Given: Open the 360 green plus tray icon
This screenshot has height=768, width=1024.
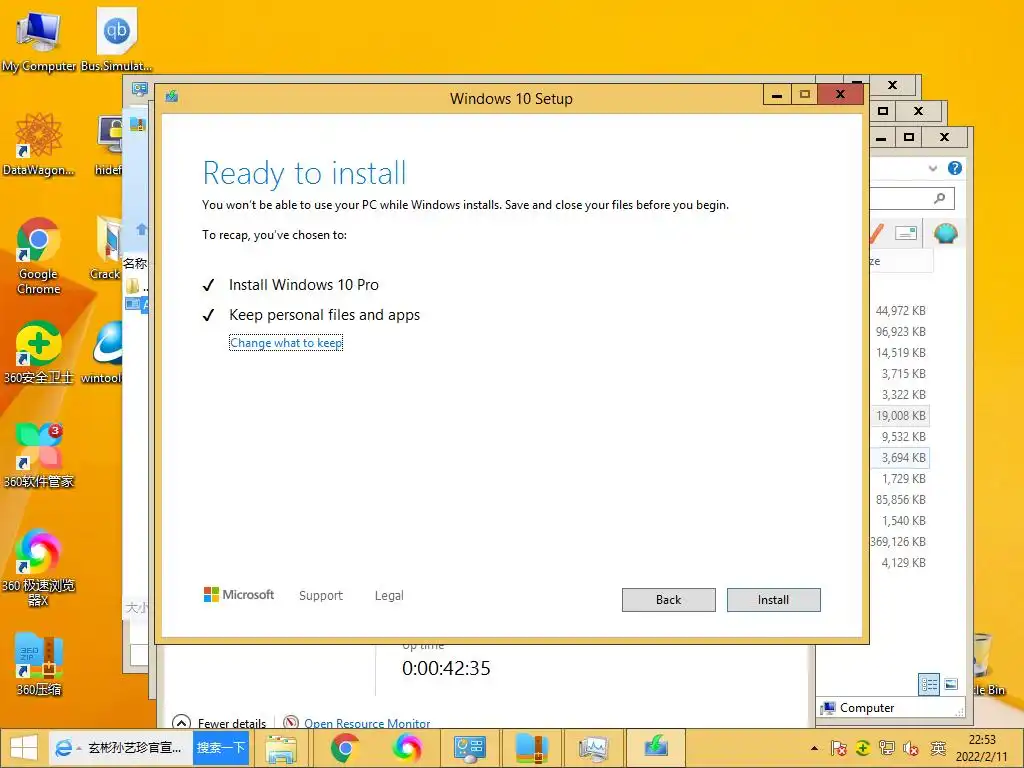Looking at the screenshot, I should [863, 748].
